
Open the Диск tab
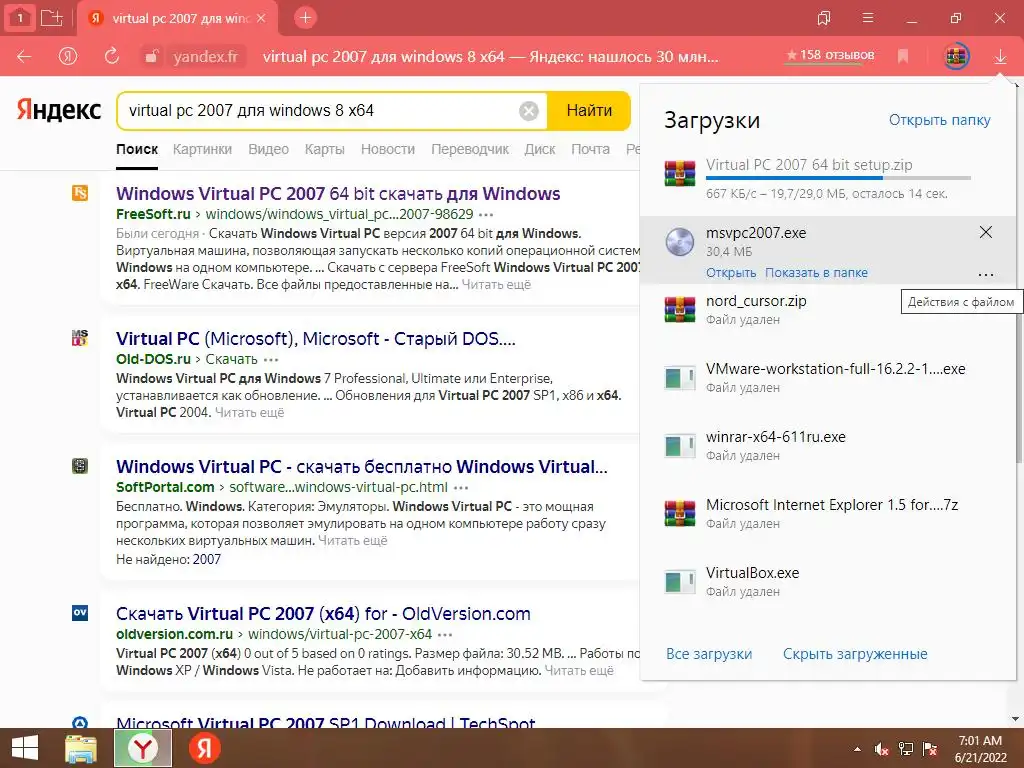(540, 149)
